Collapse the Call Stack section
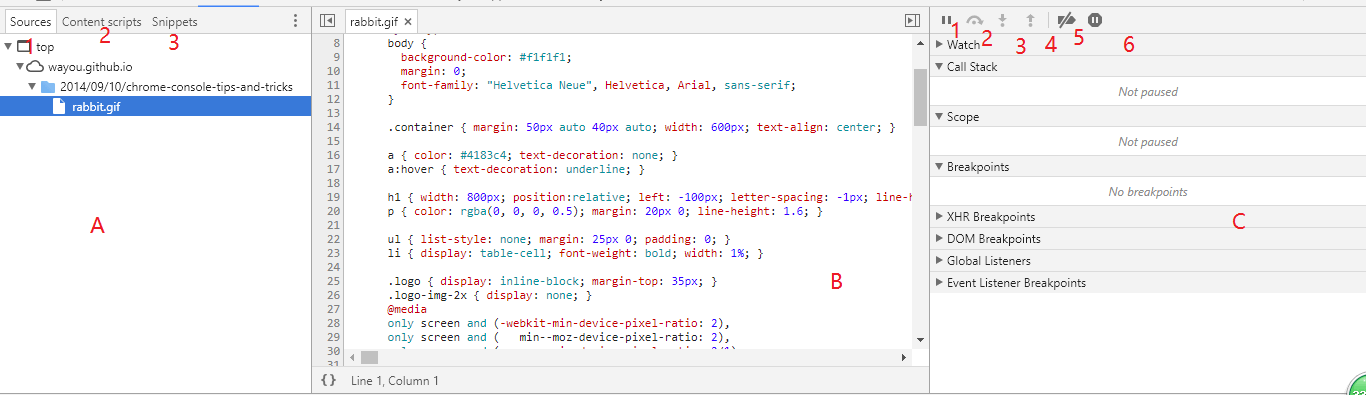Screen dimensions: 1366x395 [939, 67]
